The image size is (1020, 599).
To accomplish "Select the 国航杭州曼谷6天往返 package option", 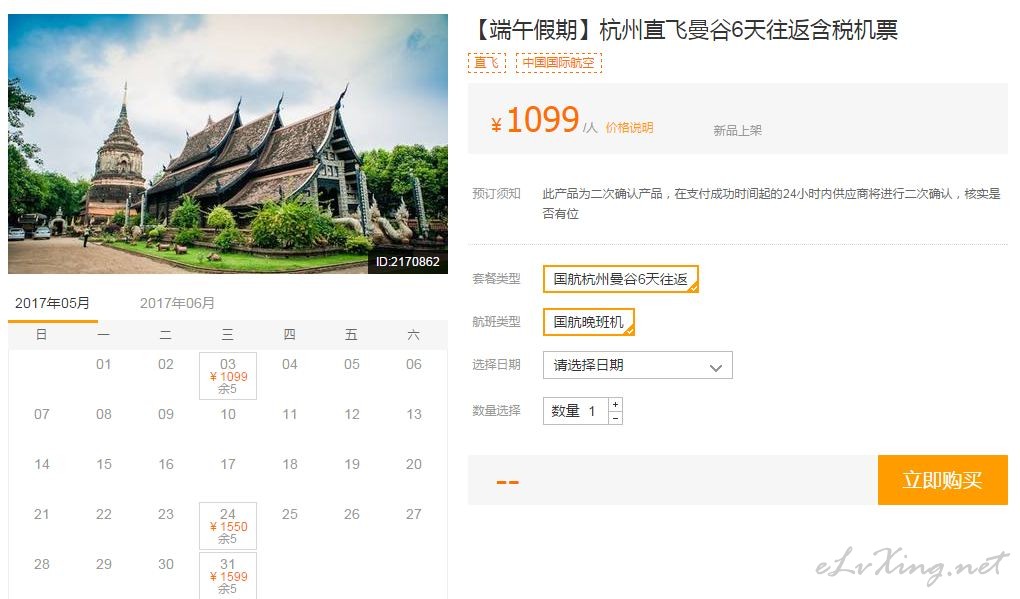I will pyautogui.click(x=620, y=279).
